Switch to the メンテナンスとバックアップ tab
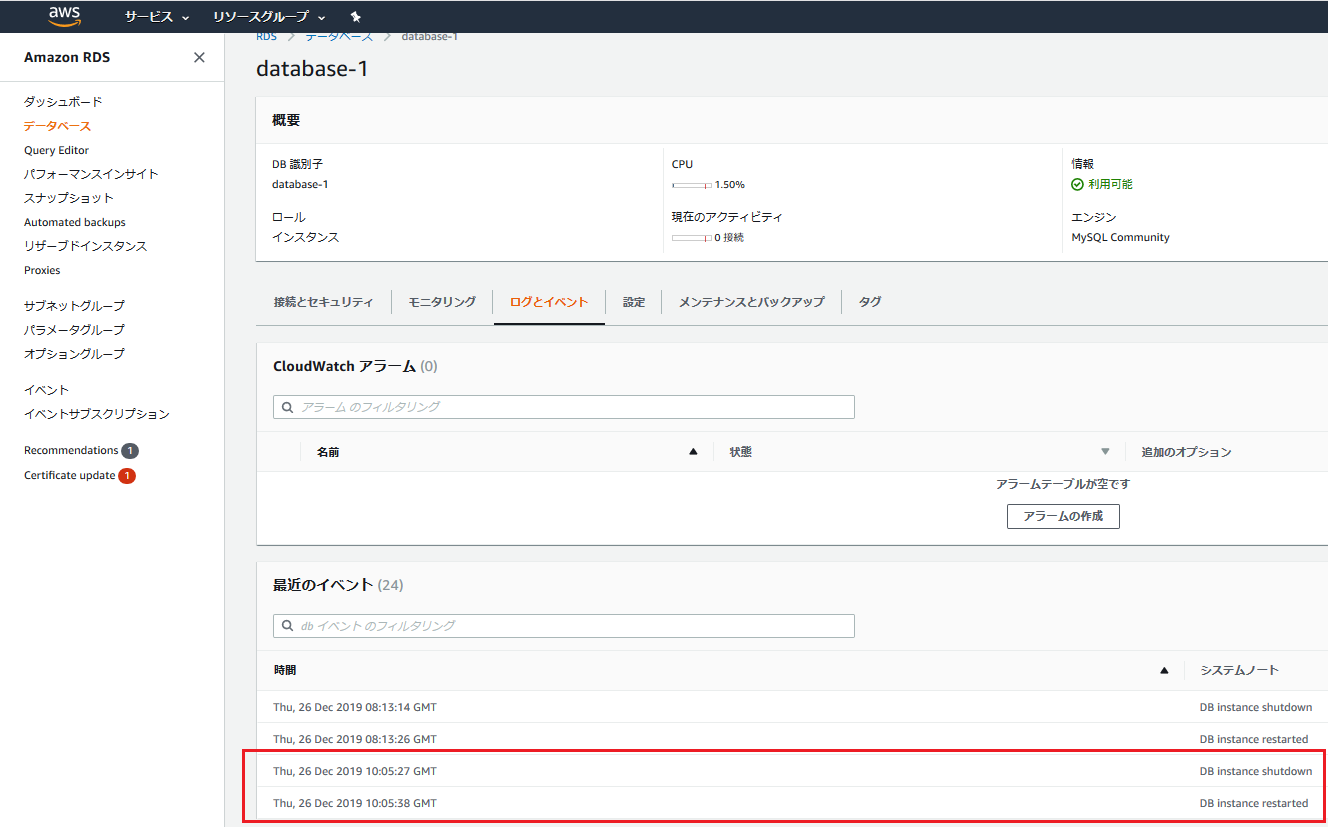This screenshot has width=1328, height=827. (750, 301)
